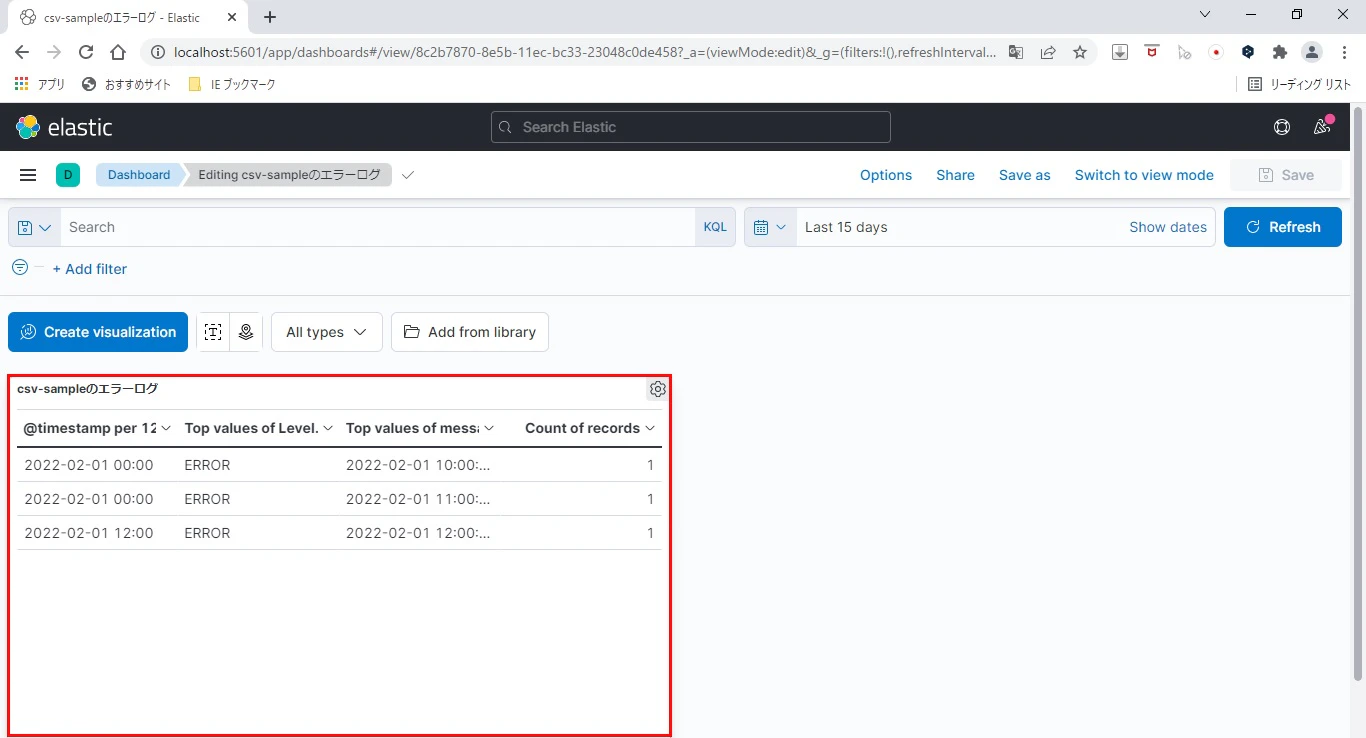Go back in browser history

coord(22,52)
